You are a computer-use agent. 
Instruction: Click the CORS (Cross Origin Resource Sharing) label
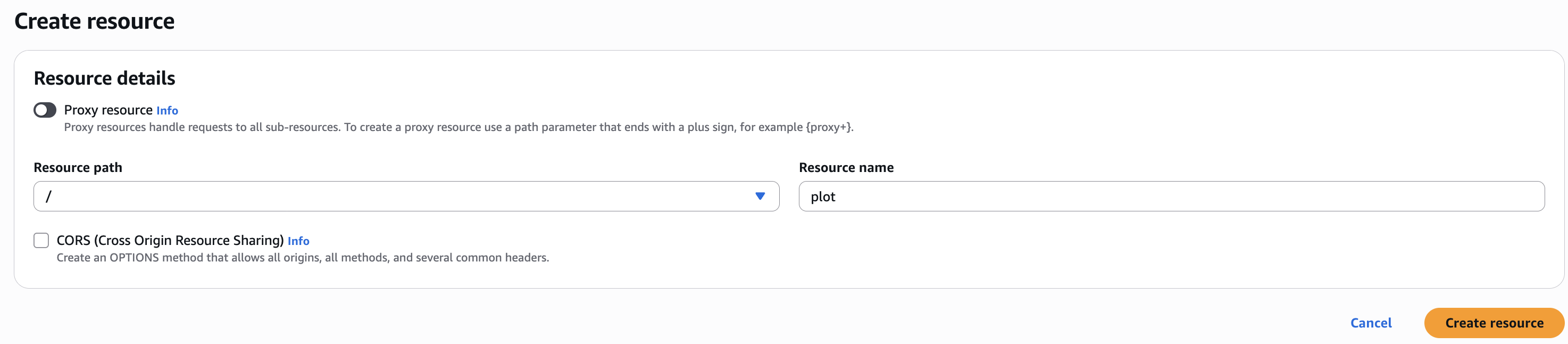point(170,240)
